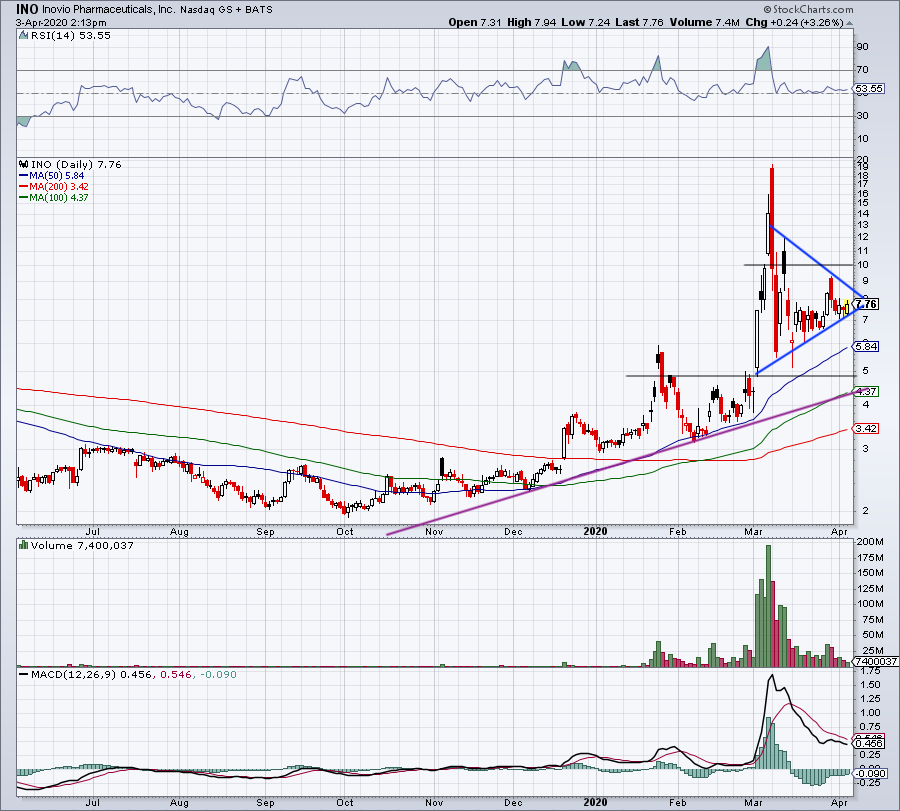Click the RSI(14) 53.55 indicator label
This screenshot has height=811, width=900.
[70, 36]
